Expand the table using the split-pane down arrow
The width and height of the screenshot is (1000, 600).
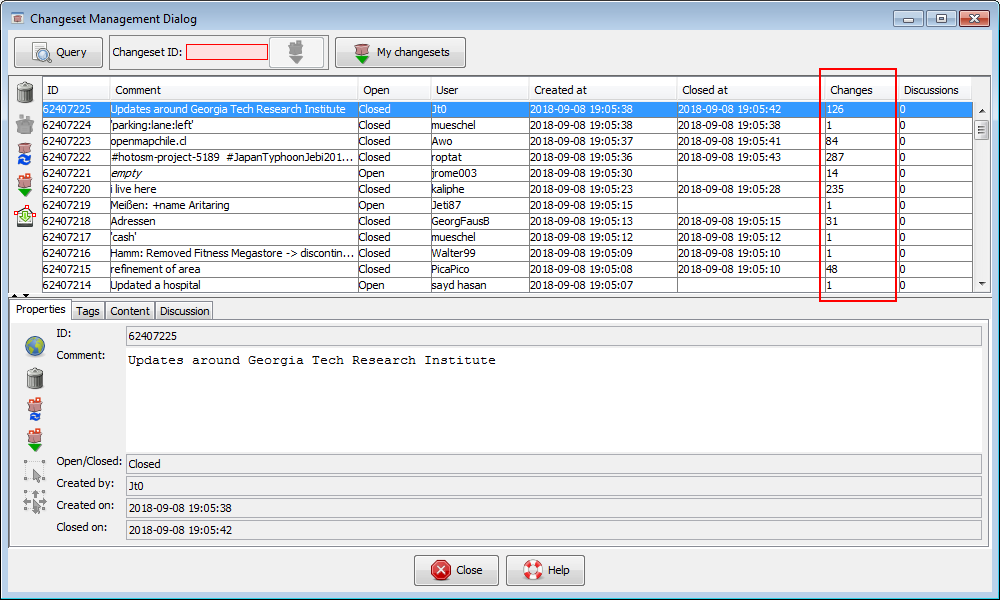[x=26, y=296]
